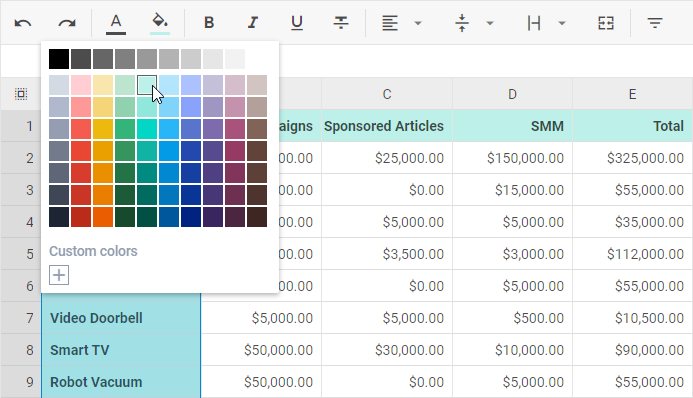Viewport: 693px width, 398px height.
Task: Toggle underline formatting
Action: [297, 23]
